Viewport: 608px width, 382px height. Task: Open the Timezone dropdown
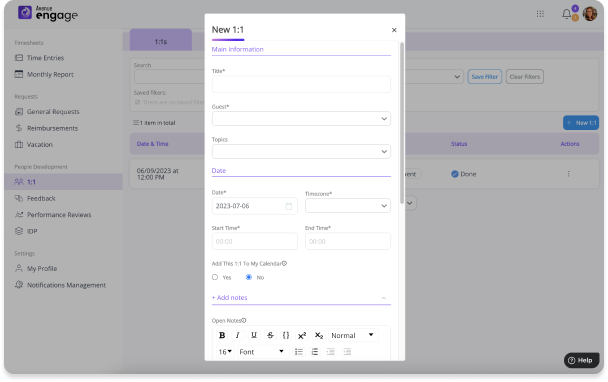348,206
